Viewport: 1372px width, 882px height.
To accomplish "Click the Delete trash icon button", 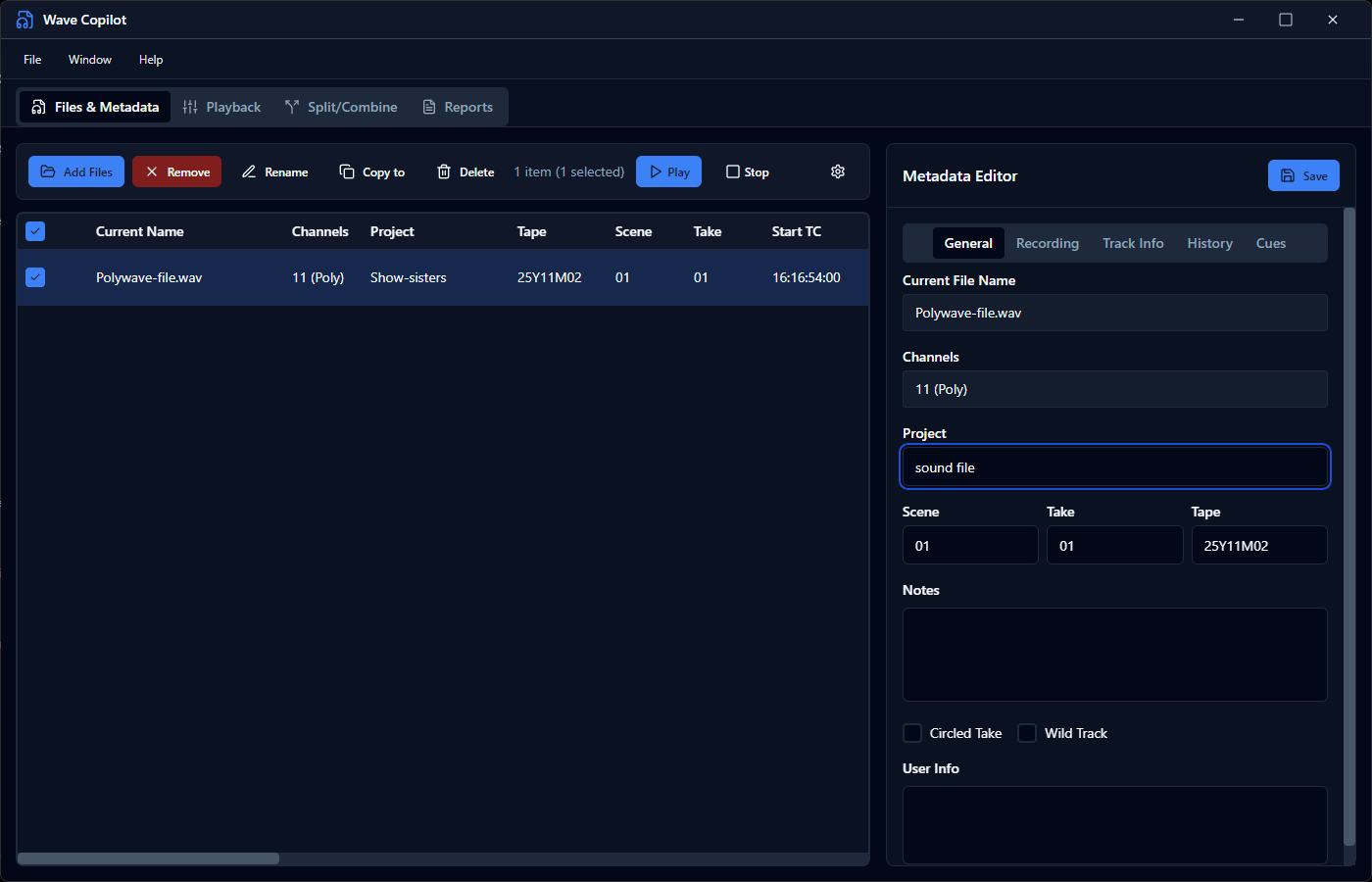I will [x=465, y=171].
